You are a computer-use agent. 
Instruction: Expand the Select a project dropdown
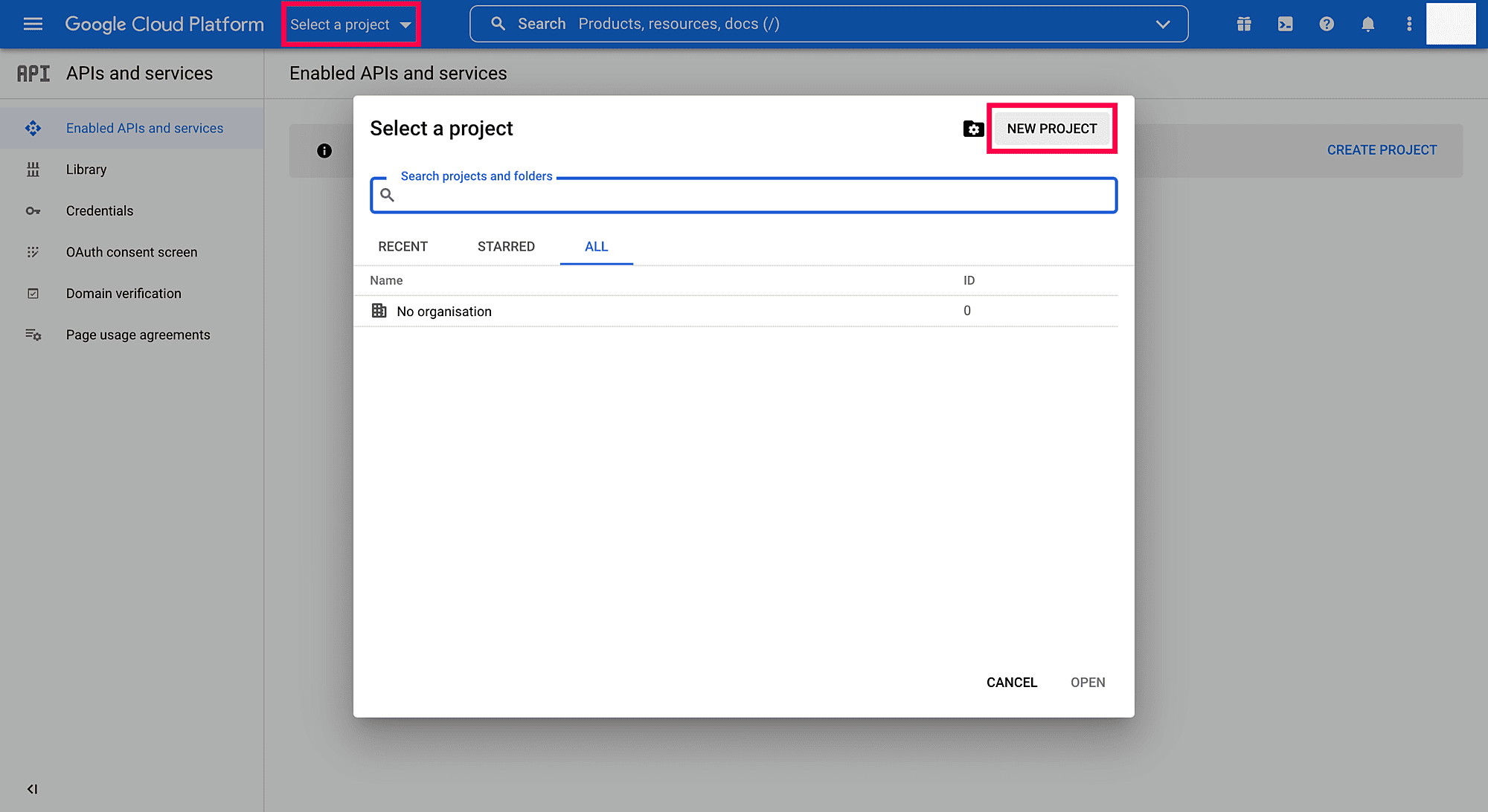pyautogui.click(x=350, y=25)
